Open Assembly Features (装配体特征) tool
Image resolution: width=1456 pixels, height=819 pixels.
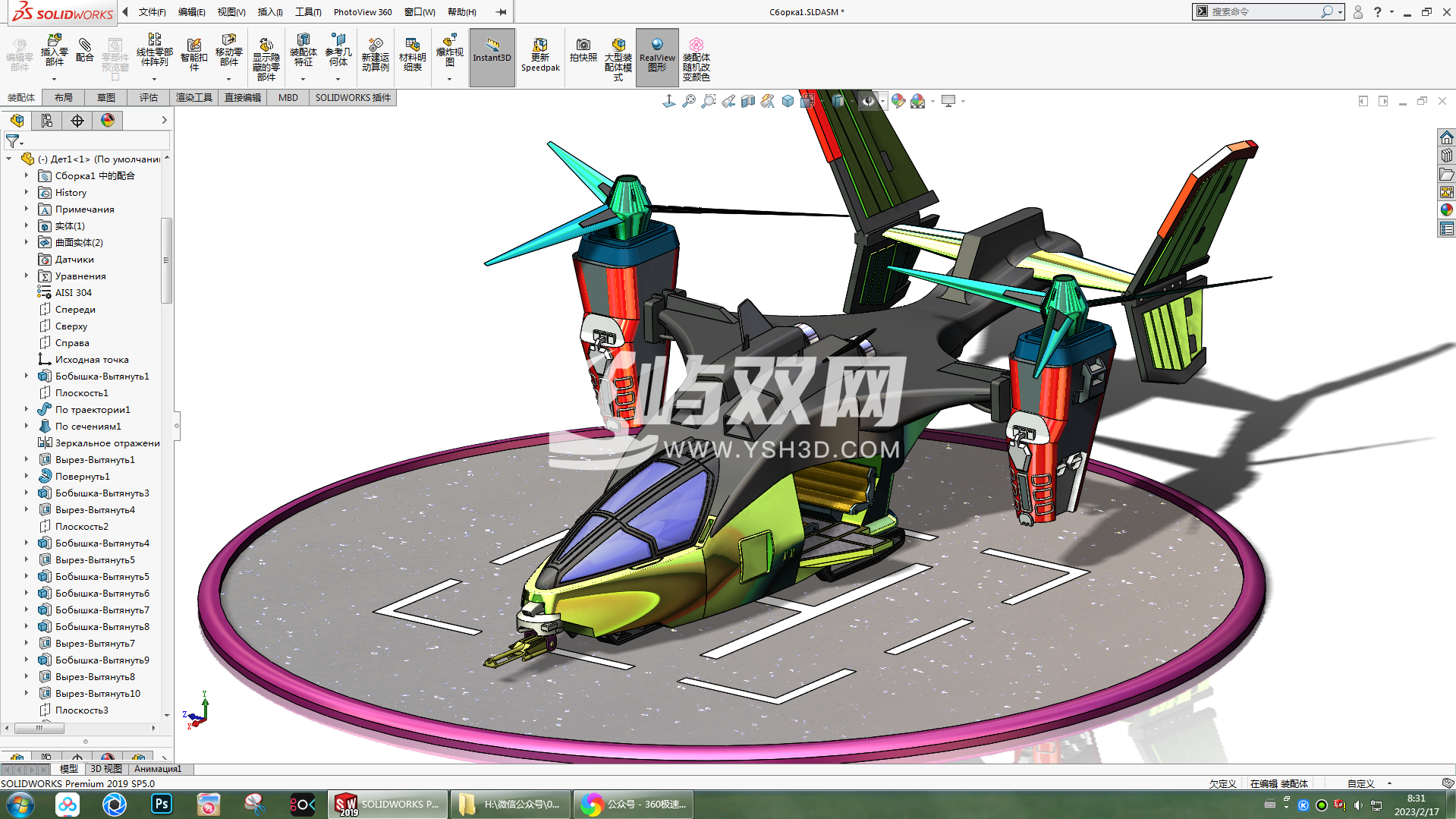303,50
